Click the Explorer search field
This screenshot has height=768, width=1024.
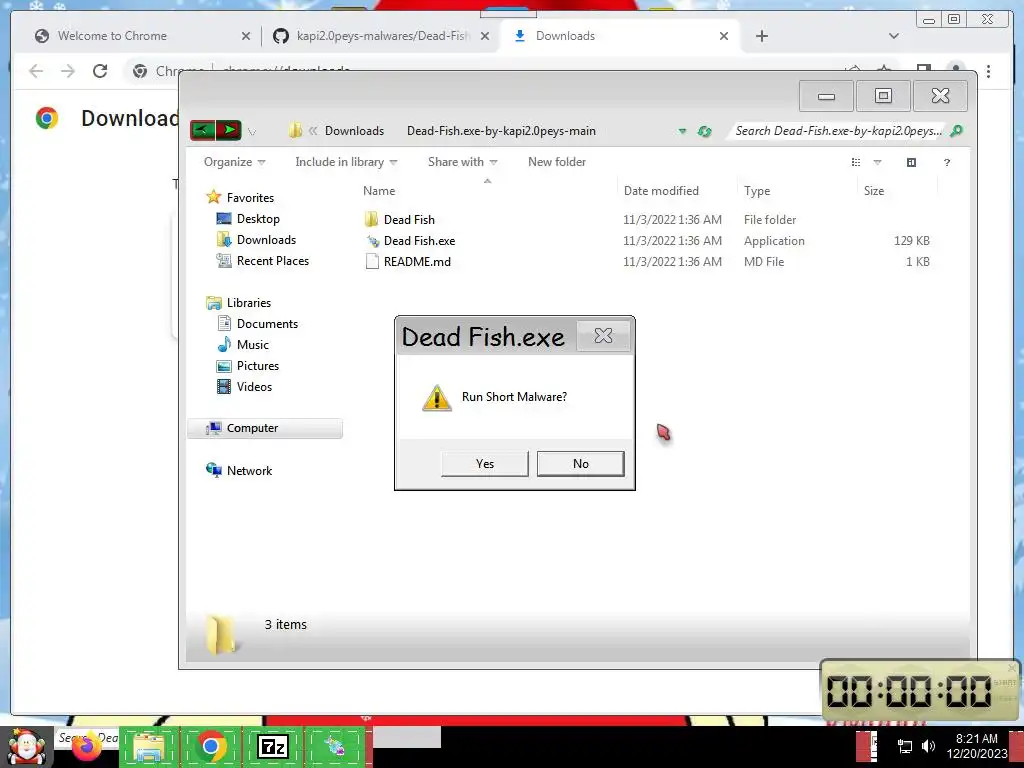pos(838,131)
